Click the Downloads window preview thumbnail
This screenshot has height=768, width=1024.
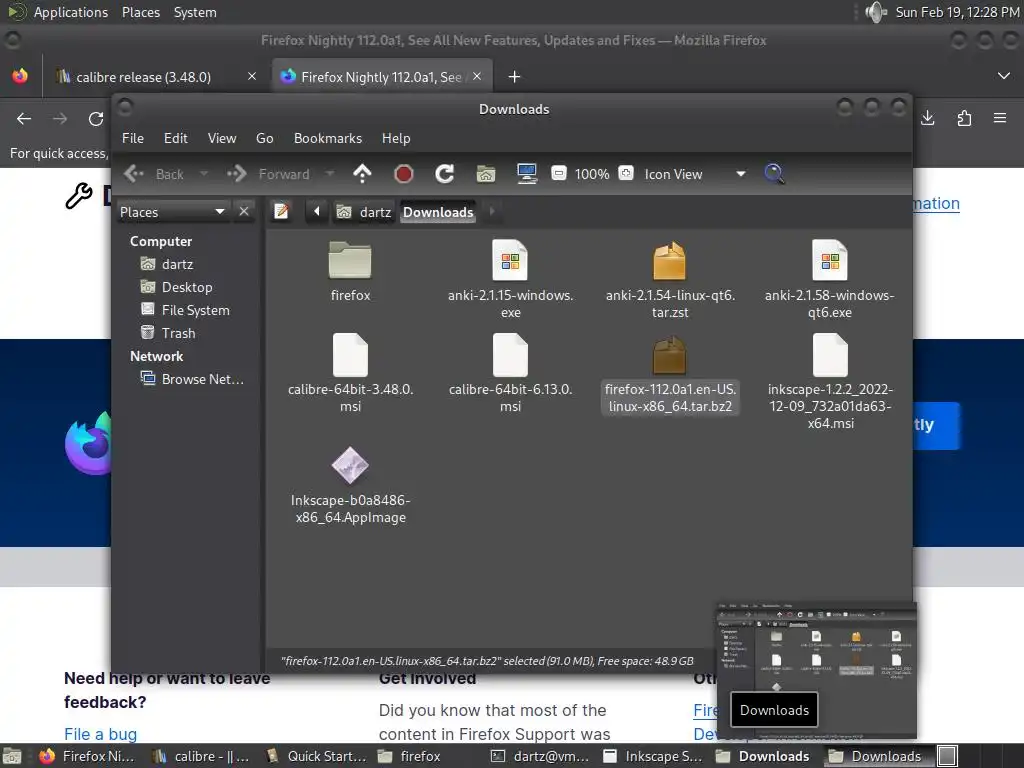[817, 671]
